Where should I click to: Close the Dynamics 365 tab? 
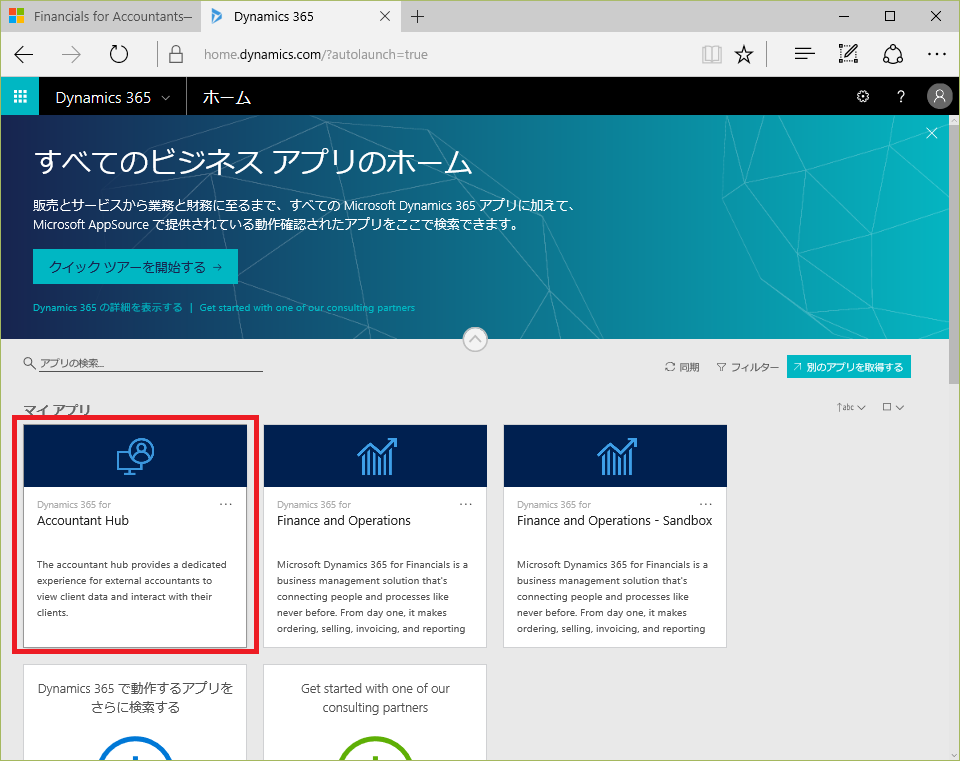pos(385,17)
